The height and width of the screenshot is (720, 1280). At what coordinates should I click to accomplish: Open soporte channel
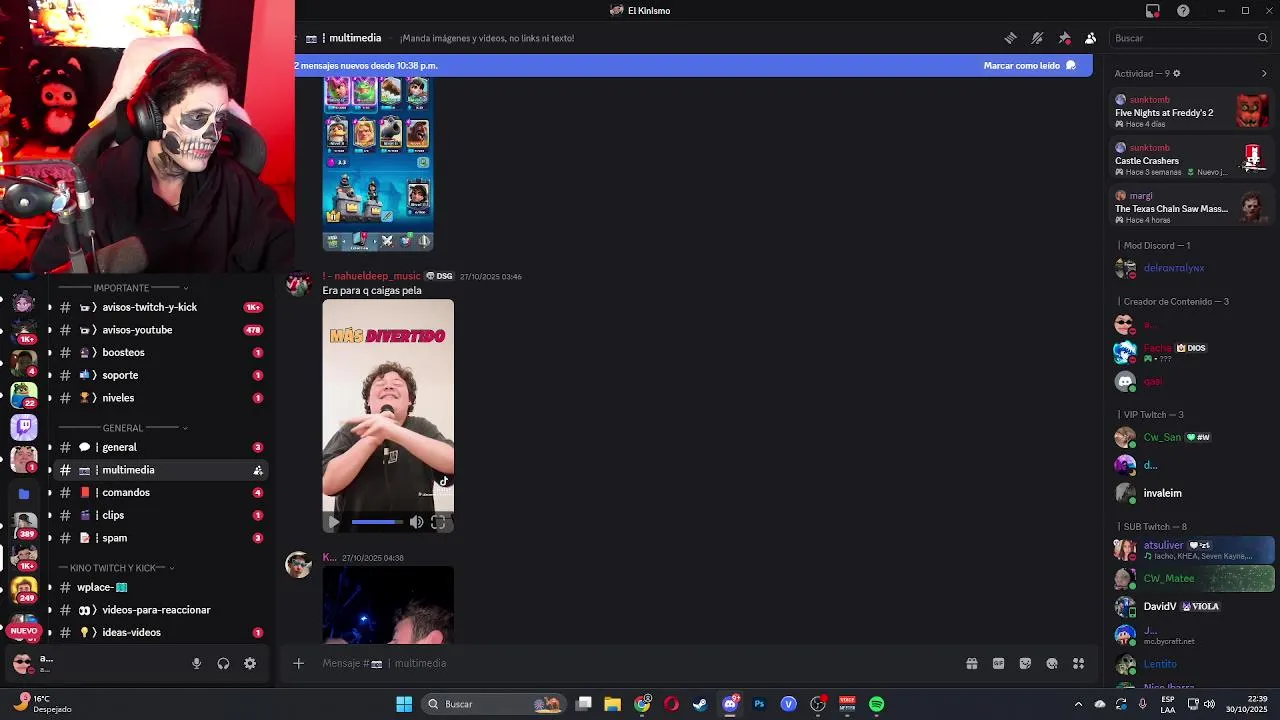(160, 375)
